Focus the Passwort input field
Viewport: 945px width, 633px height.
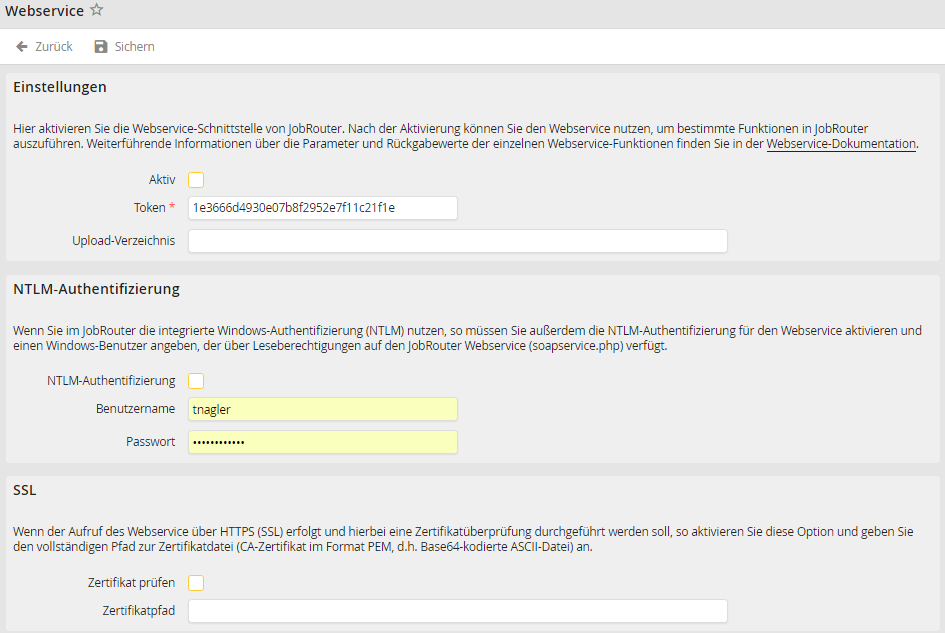[x=322, y=442]
